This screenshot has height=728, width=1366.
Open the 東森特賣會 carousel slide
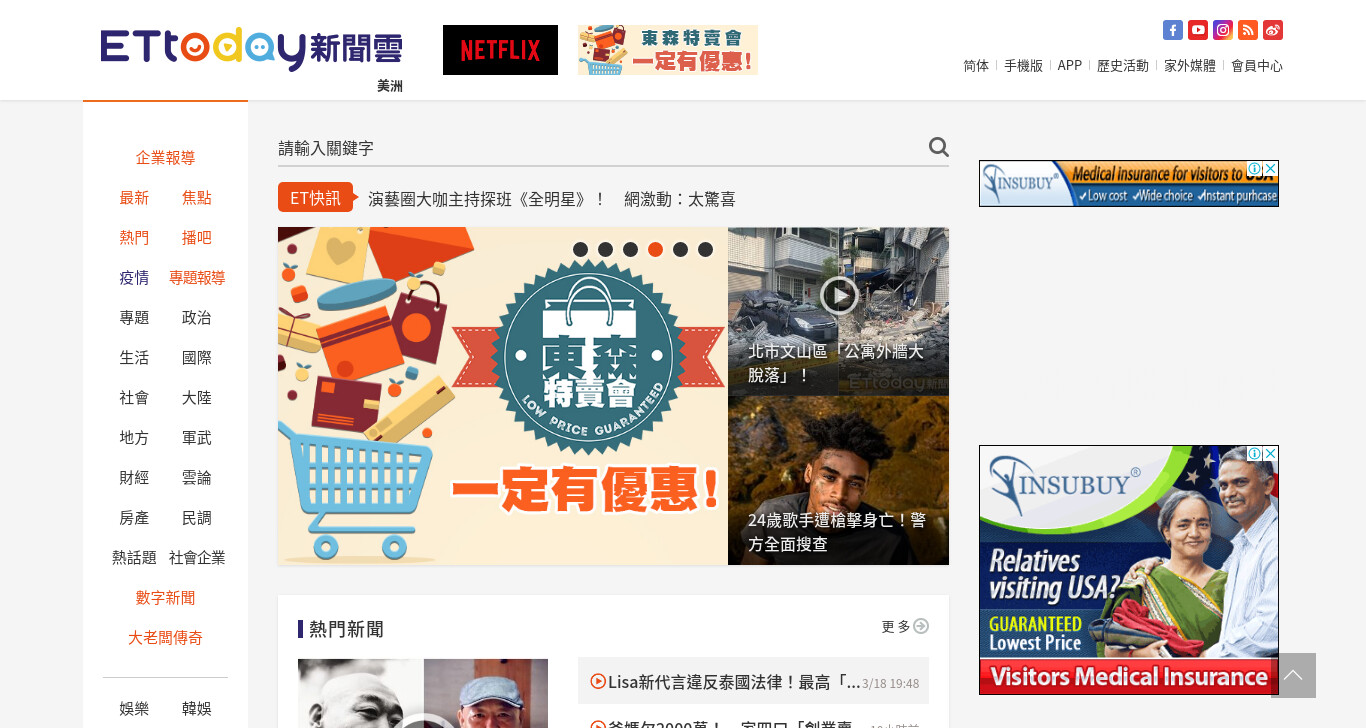click(503, 396)
